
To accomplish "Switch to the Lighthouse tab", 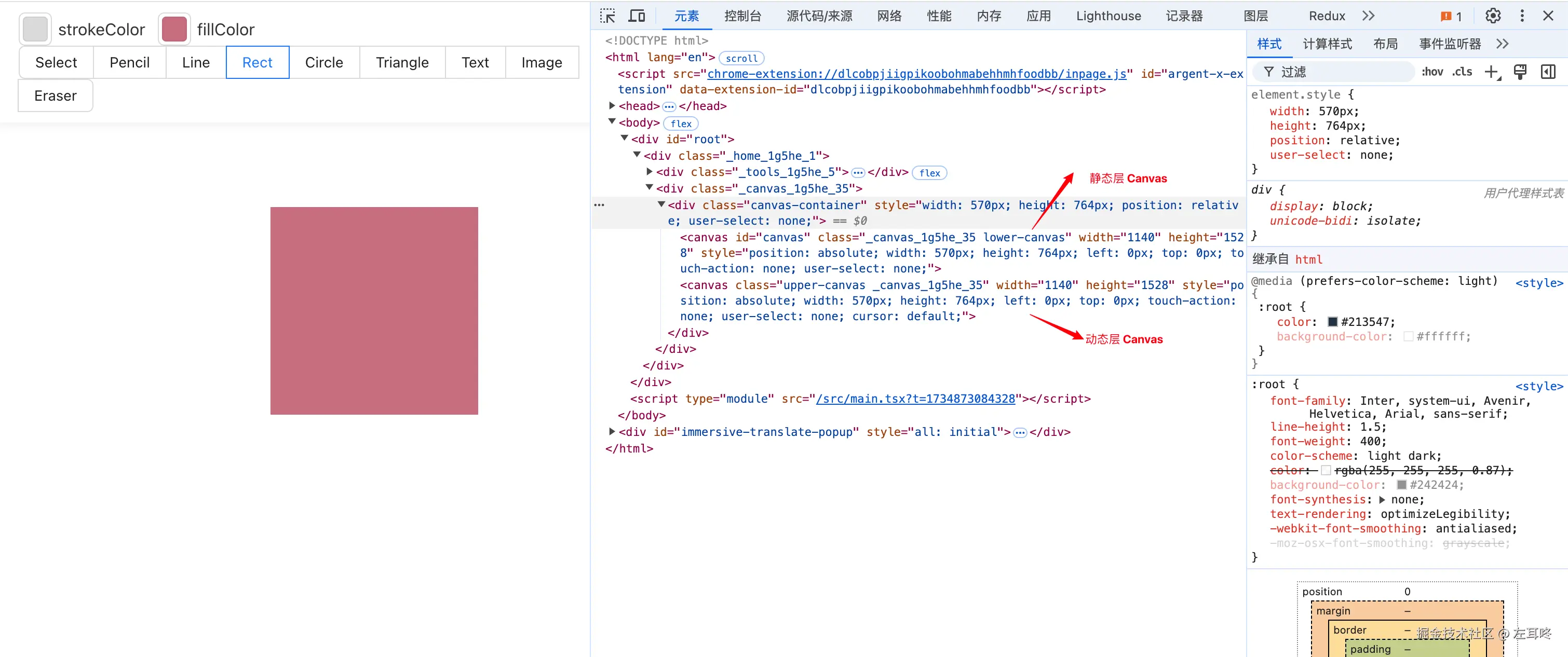I will point(1108,17).
